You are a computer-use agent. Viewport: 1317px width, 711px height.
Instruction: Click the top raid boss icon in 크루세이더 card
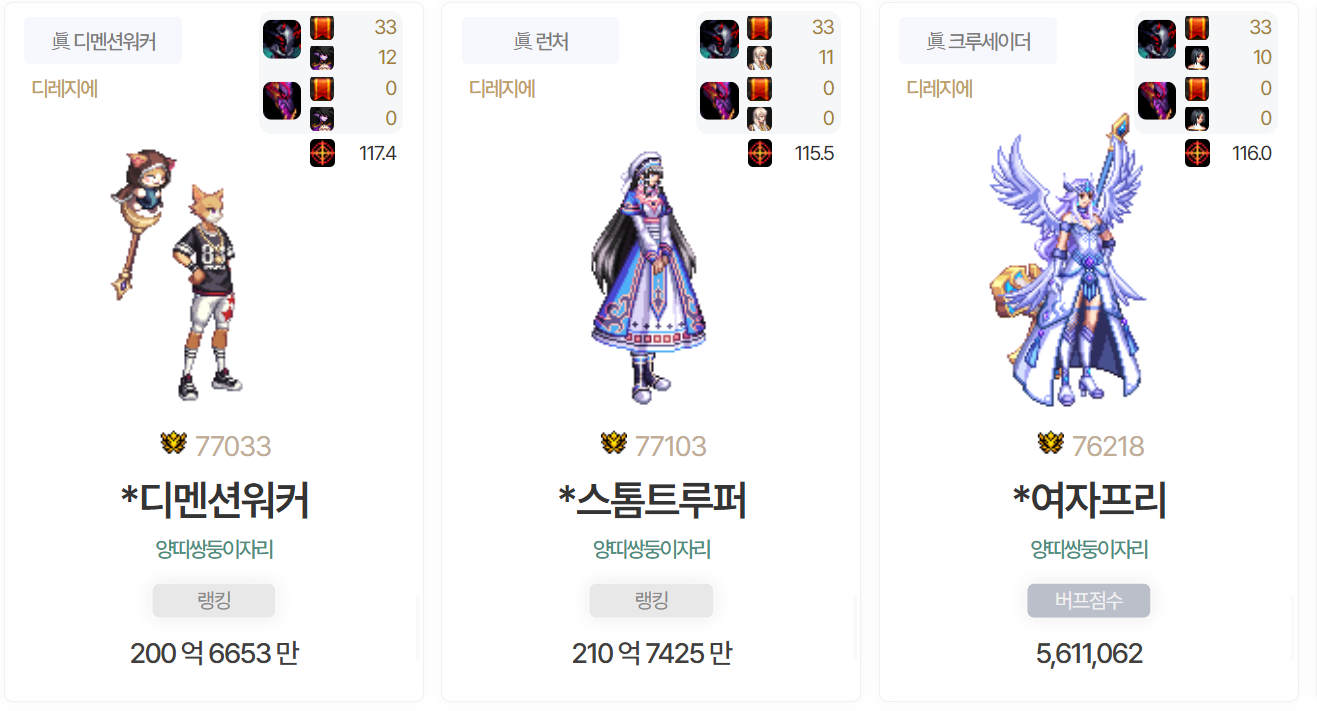click(x=1157, y=39)
